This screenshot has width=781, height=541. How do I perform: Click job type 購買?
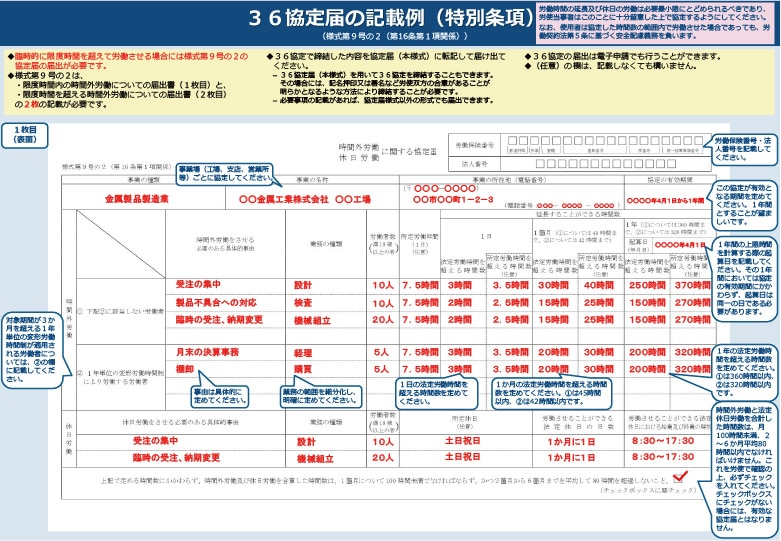click(x=302, y=370)
